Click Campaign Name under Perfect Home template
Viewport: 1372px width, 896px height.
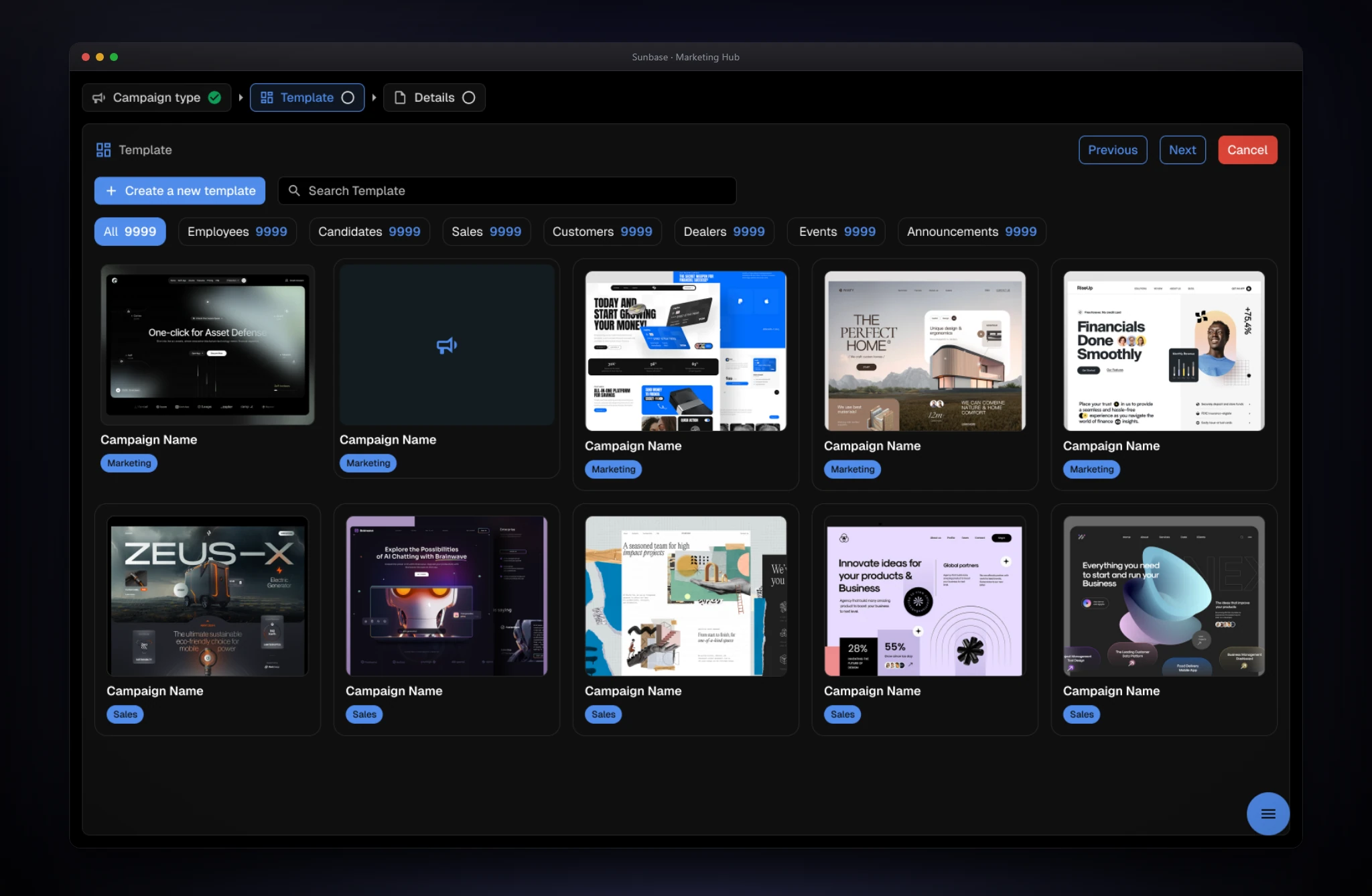tap(872, 446)
